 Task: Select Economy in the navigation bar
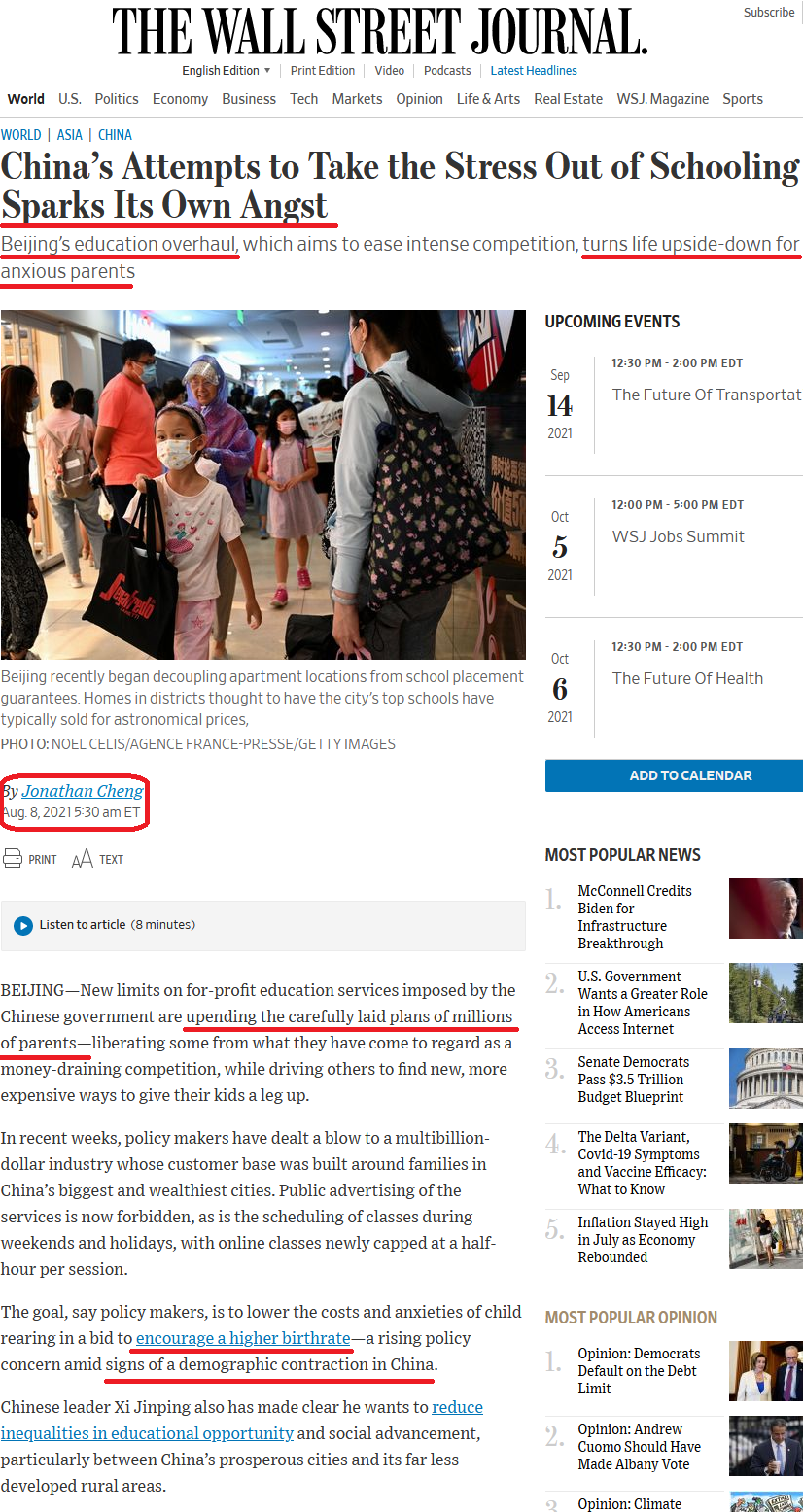(180, 99)
